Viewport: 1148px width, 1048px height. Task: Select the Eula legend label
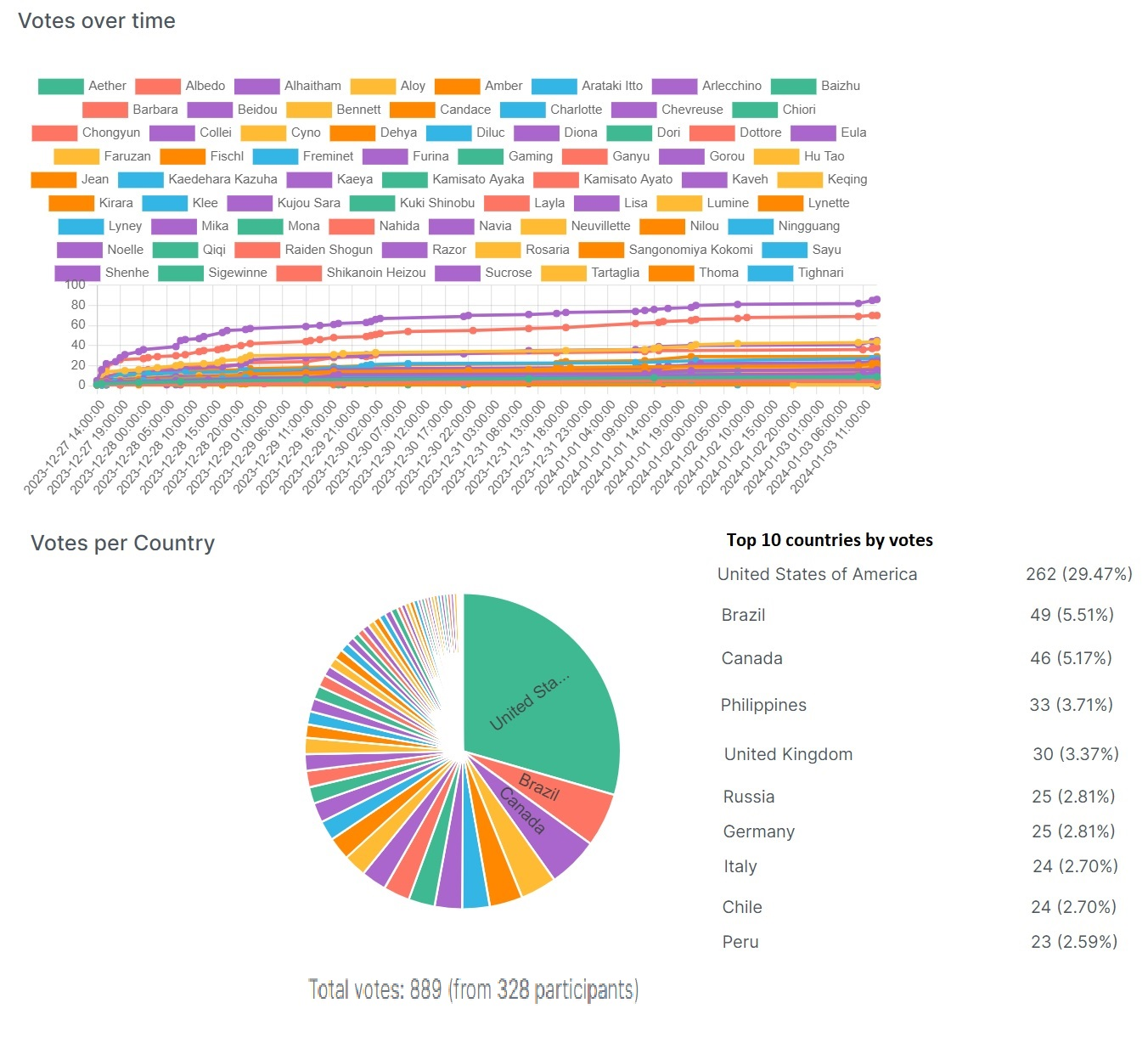[853, 132]
